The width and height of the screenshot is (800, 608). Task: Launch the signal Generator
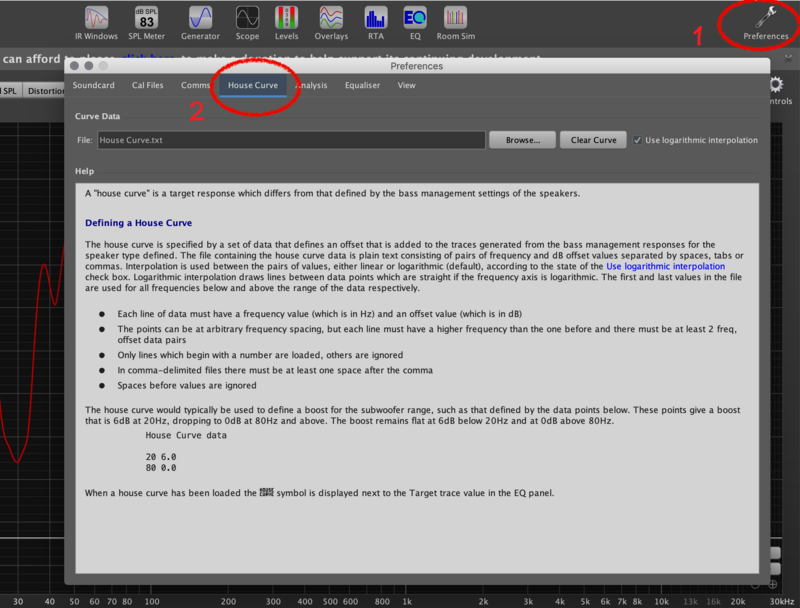click(x=200, y=20)
